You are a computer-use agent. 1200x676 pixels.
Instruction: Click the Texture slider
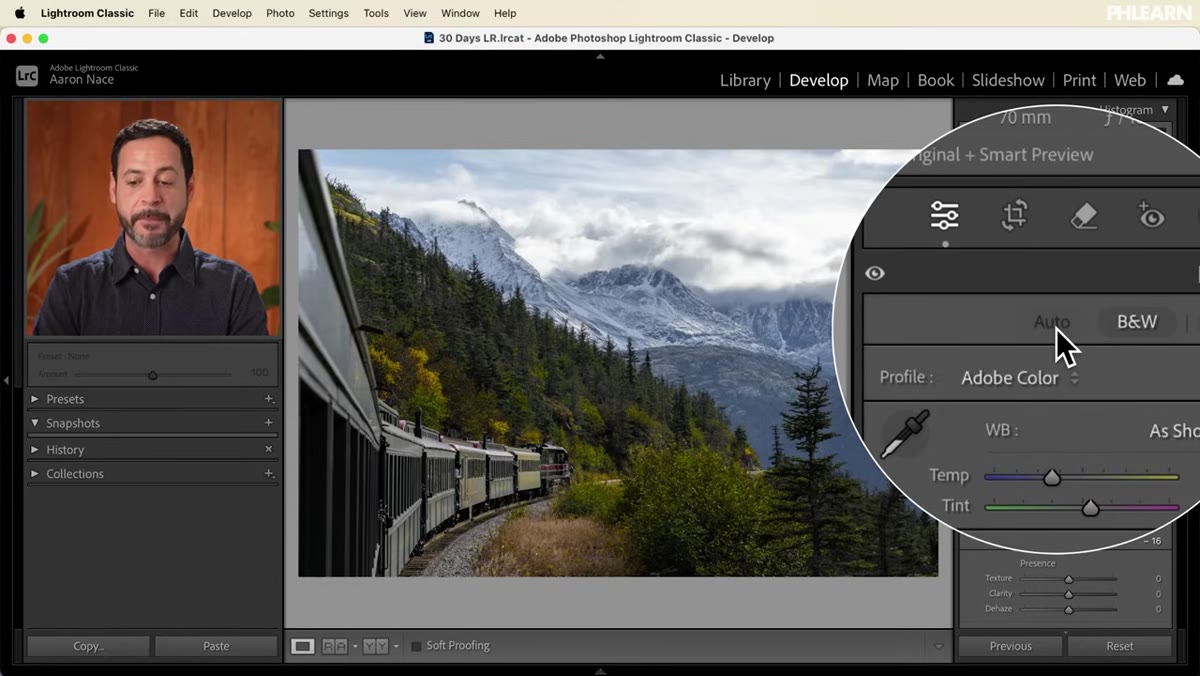tap(1068, 579)
